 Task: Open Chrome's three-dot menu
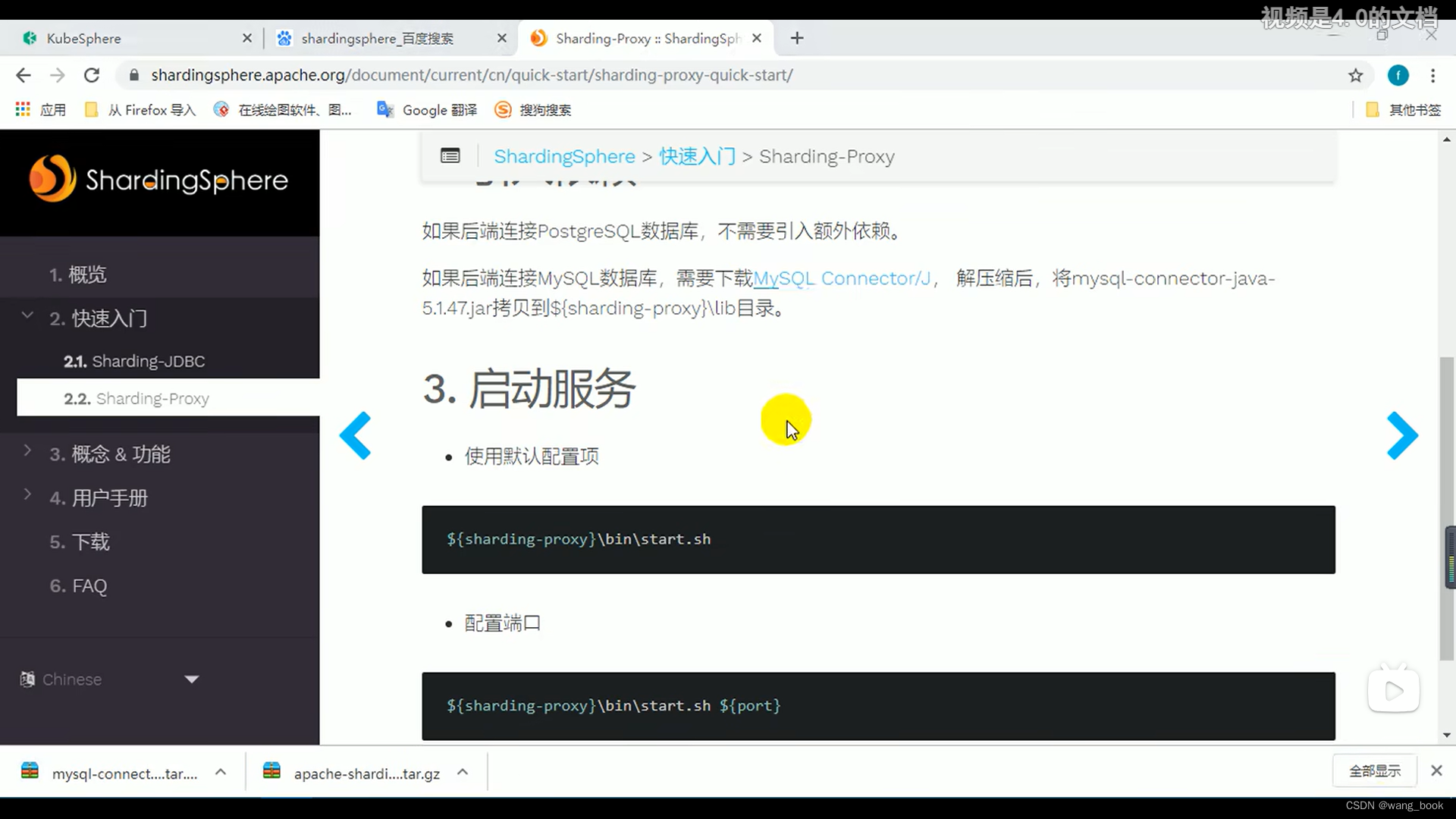click(x=1432, y=75)
